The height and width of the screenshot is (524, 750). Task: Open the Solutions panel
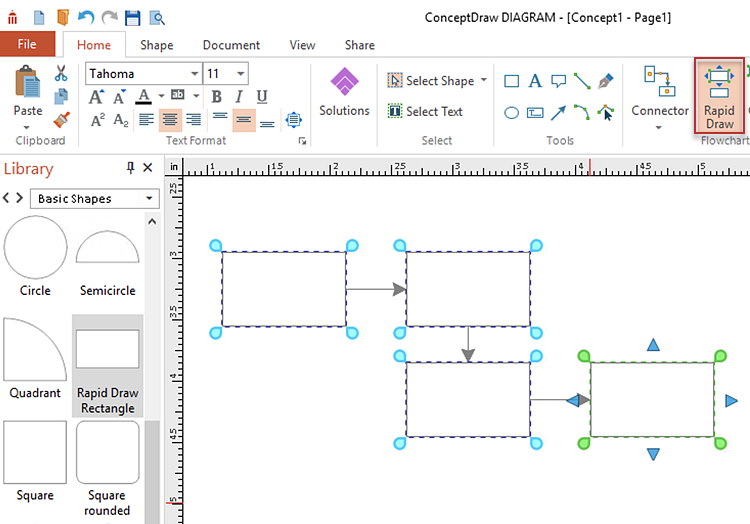(x=344, y=92)
